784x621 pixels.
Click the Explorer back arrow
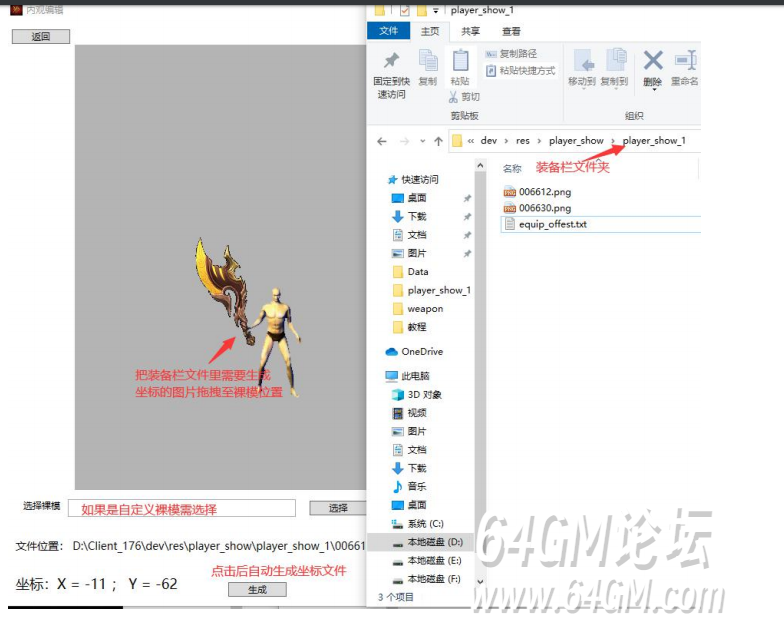coord(382,142)
